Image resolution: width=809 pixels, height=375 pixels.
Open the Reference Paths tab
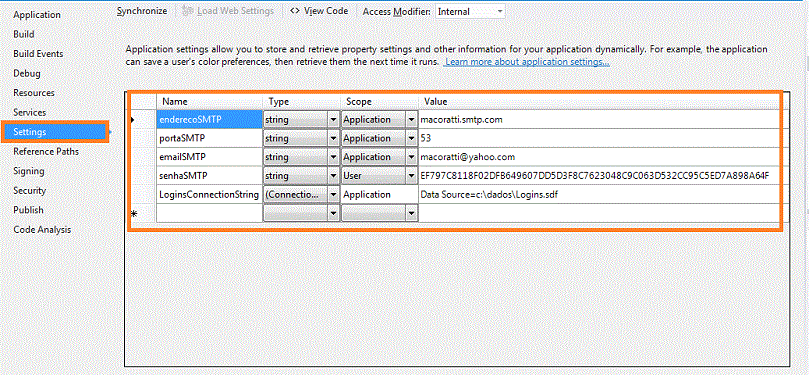coord(46,152)
